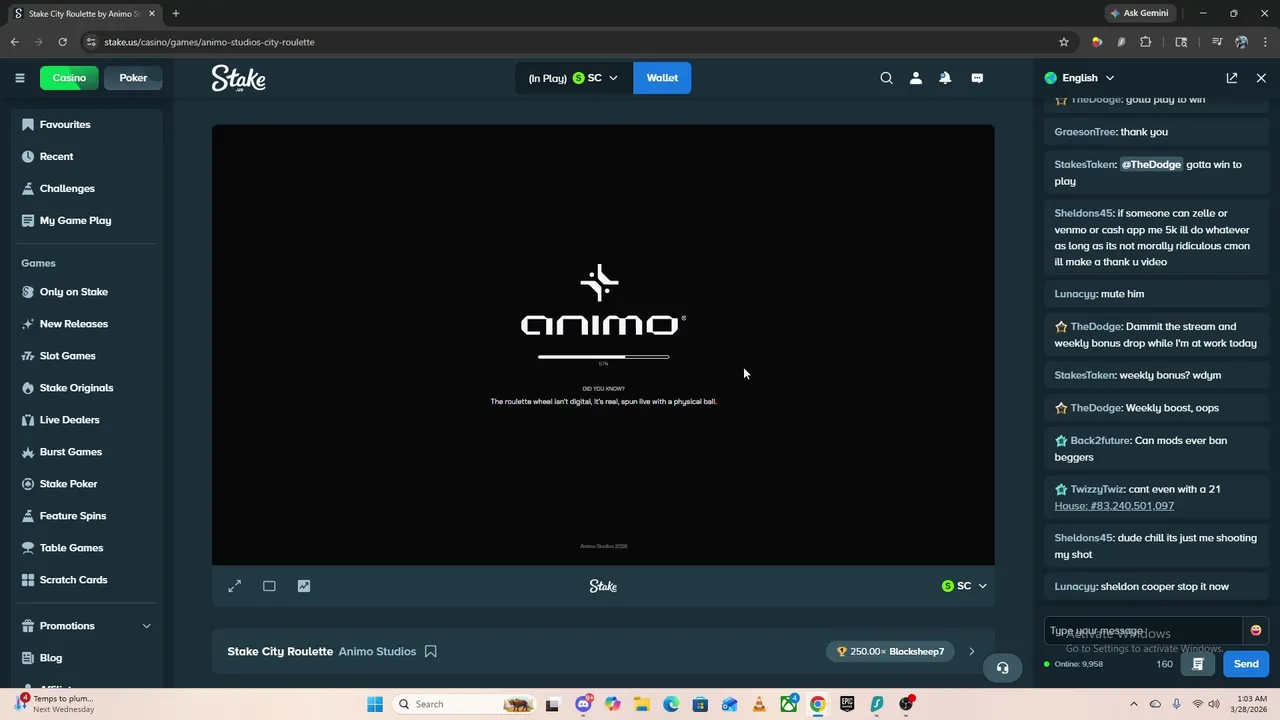Click the 250.00× Blacksheep7 badge
This screenshot has width=1280, height=720.
890,651
